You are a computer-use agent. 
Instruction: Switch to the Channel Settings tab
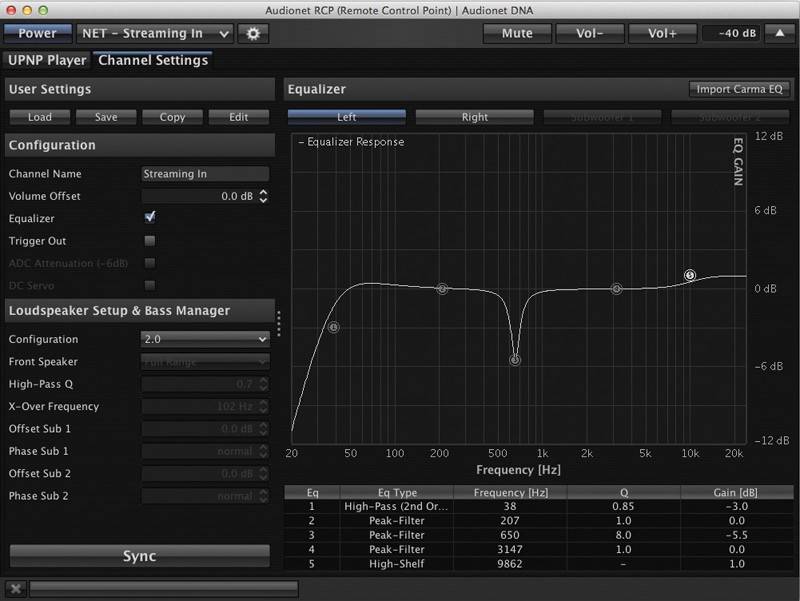point(153,60)
